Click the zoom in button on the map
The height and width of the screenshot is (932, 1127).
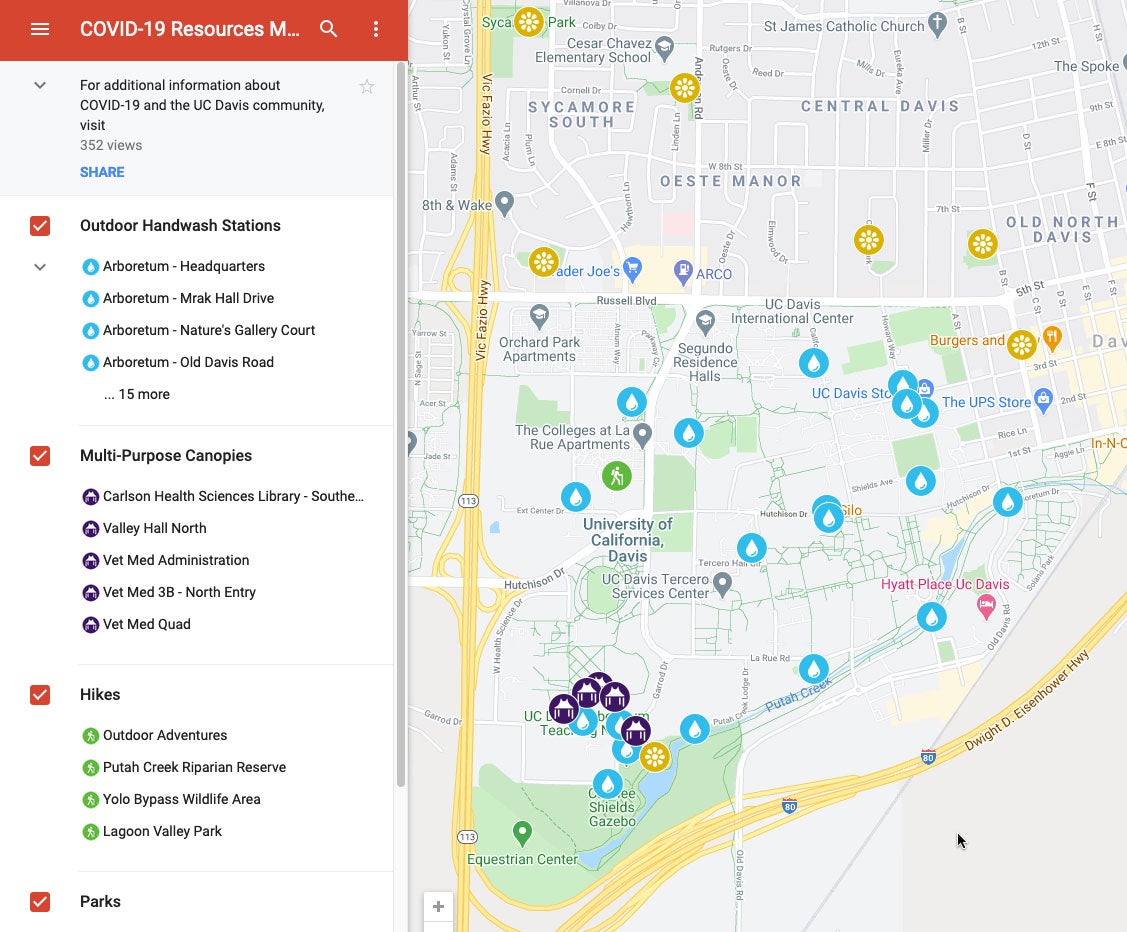[x=438, y=906]
